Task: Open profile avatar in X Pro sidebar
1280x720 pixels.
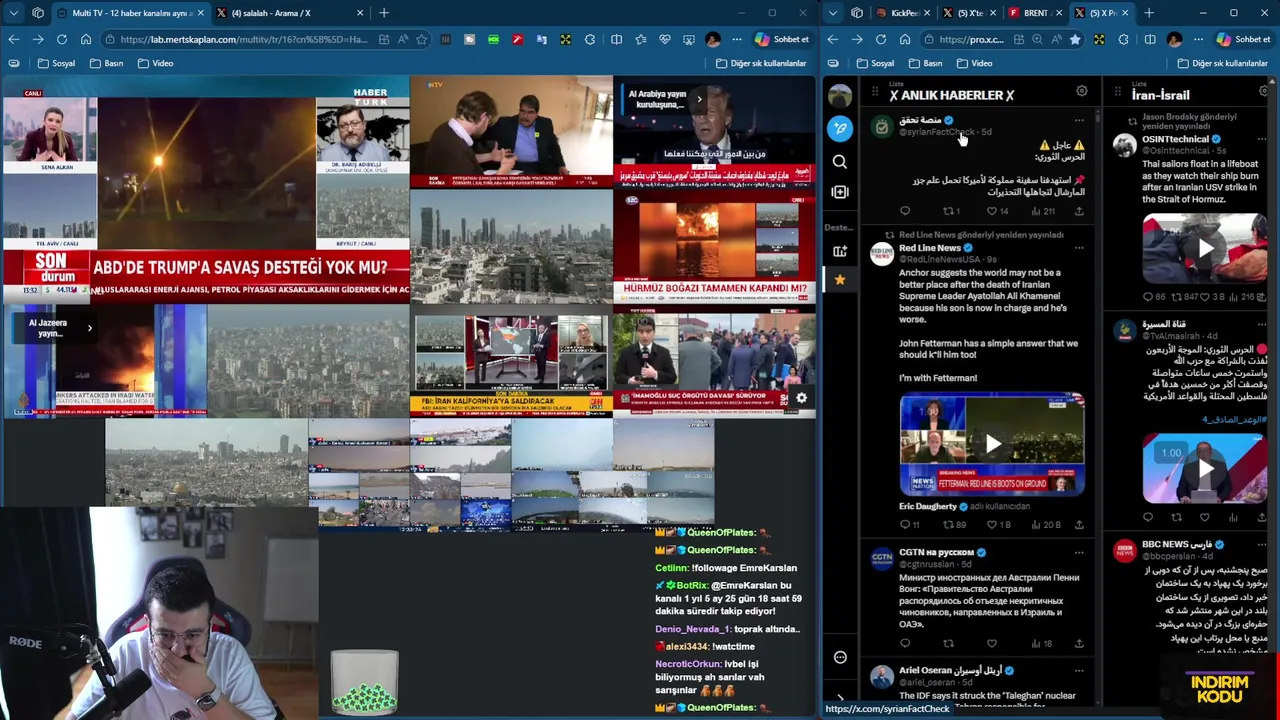Action: pos(840,95)
